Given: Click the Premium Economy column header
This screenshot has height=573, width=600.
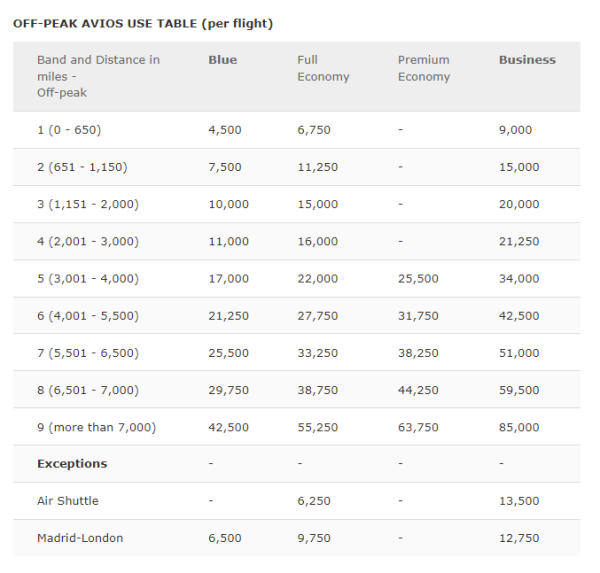Looking at the screenshot, I should tap(423, 68).
